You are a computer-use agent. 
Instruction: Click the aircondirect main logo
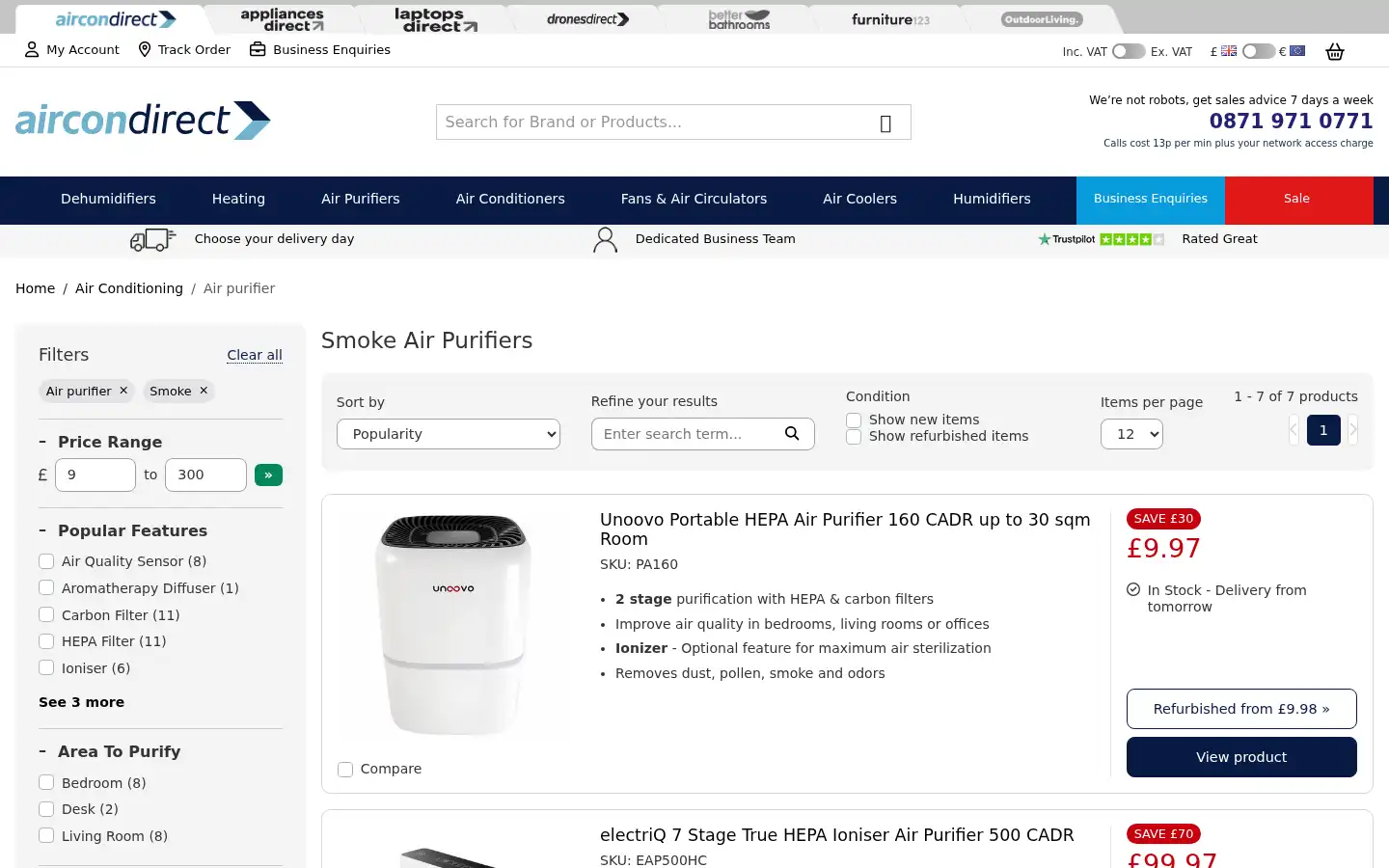pos(143,121)
